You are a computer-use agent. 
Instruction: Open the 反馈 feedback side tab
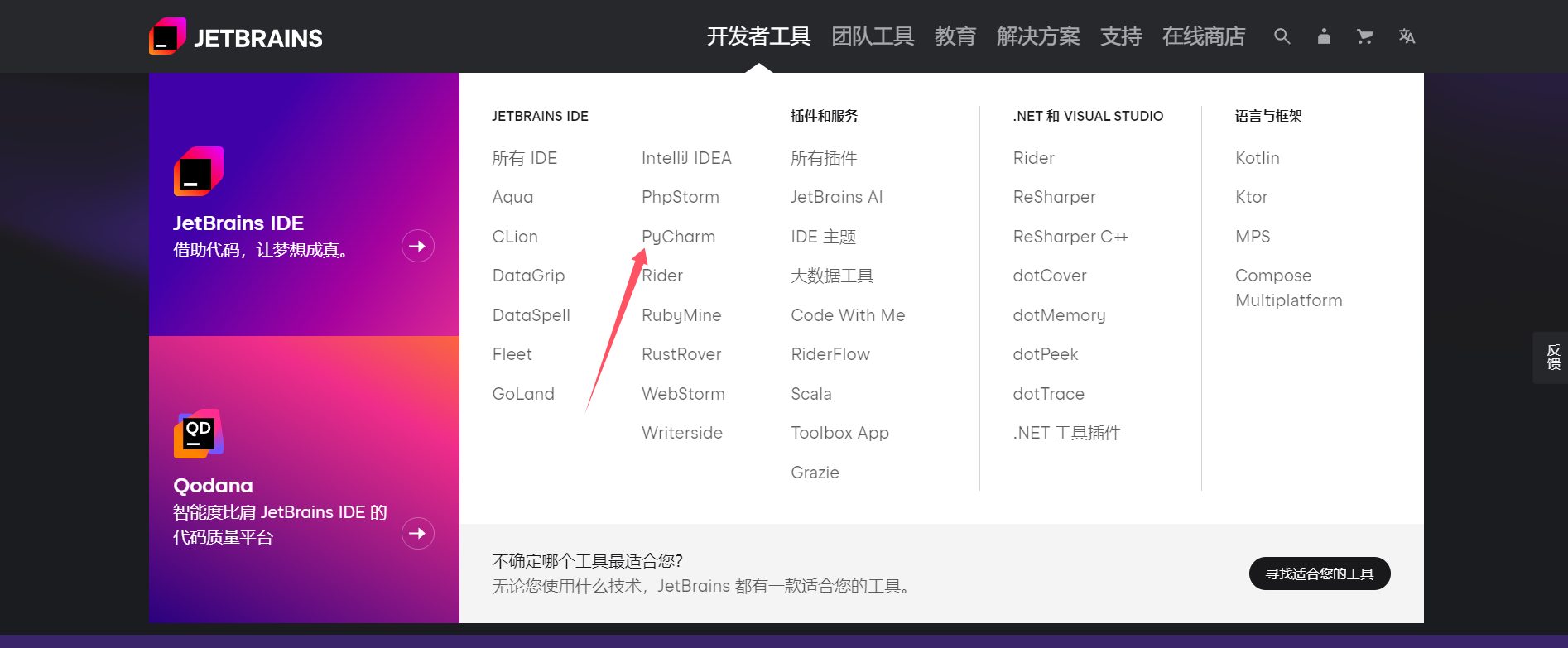[x=1551, y=358]
